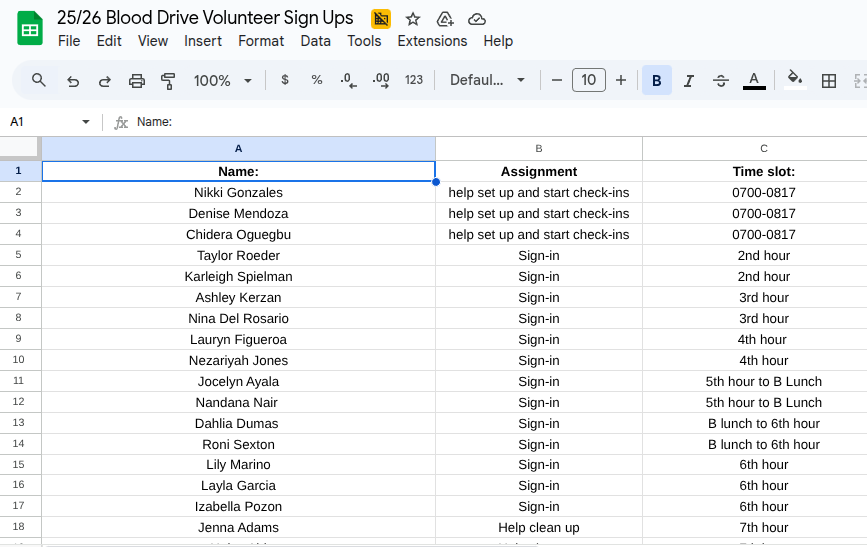Screen dimensions: 867x547
Task: Open the Format menu
Action: [x=261, y=41]
